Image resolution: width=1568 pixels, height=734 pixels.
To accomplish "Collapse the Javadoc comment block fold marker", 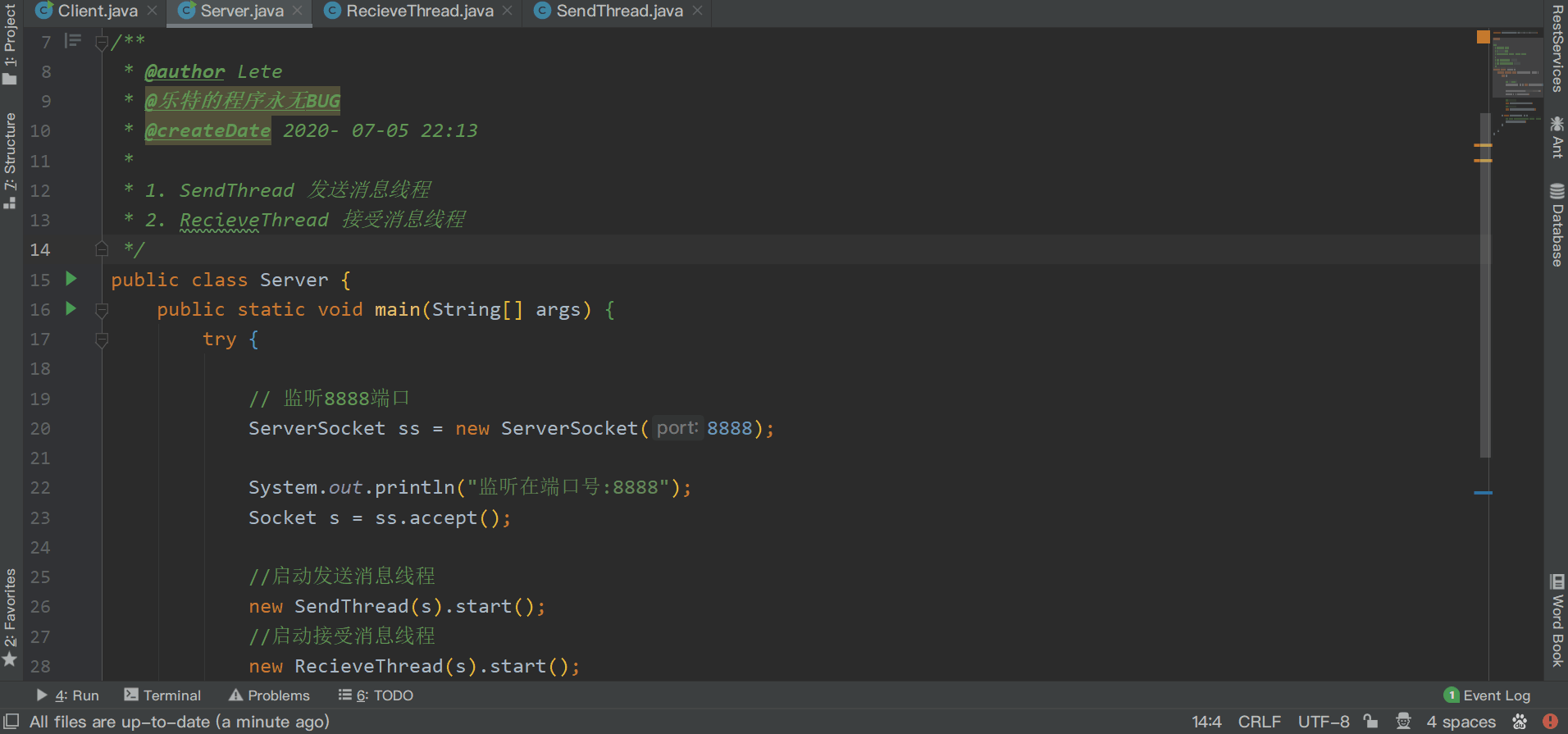I will (x=102, y=43).
